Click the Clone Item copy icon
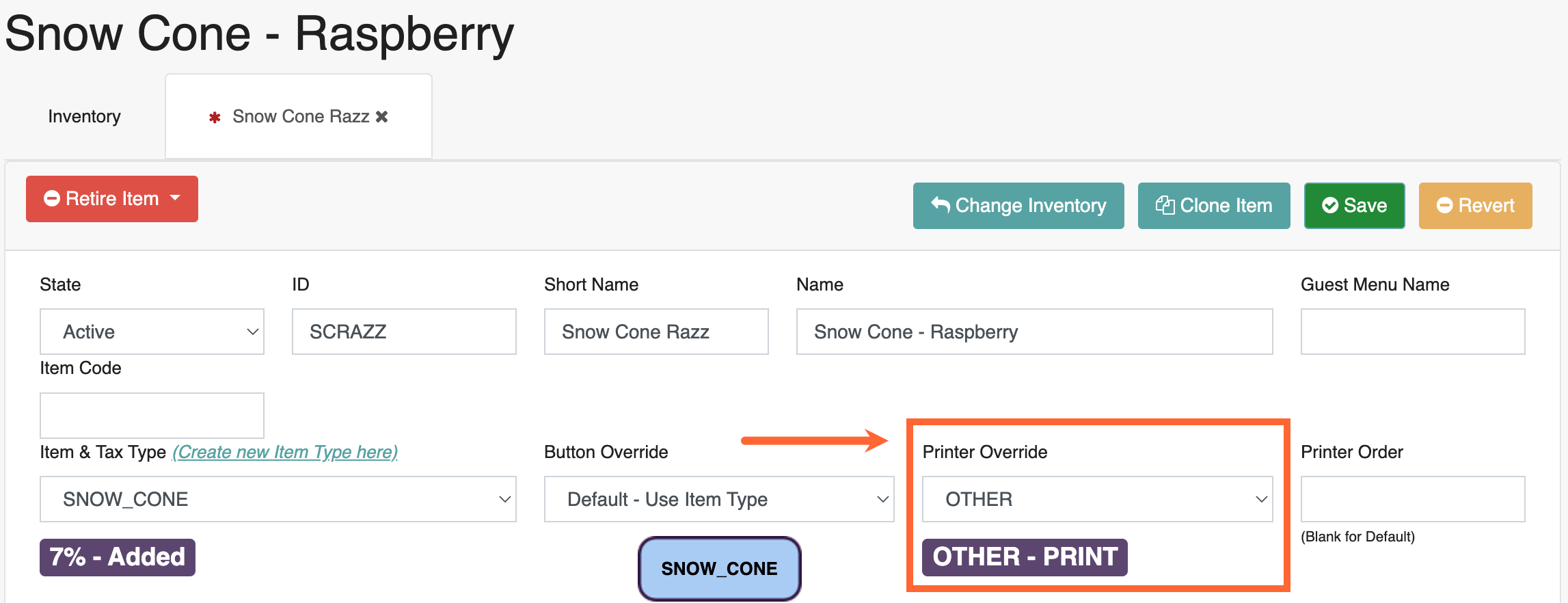Viewport: 1568px width, 603px height. tap(1165, 205)
